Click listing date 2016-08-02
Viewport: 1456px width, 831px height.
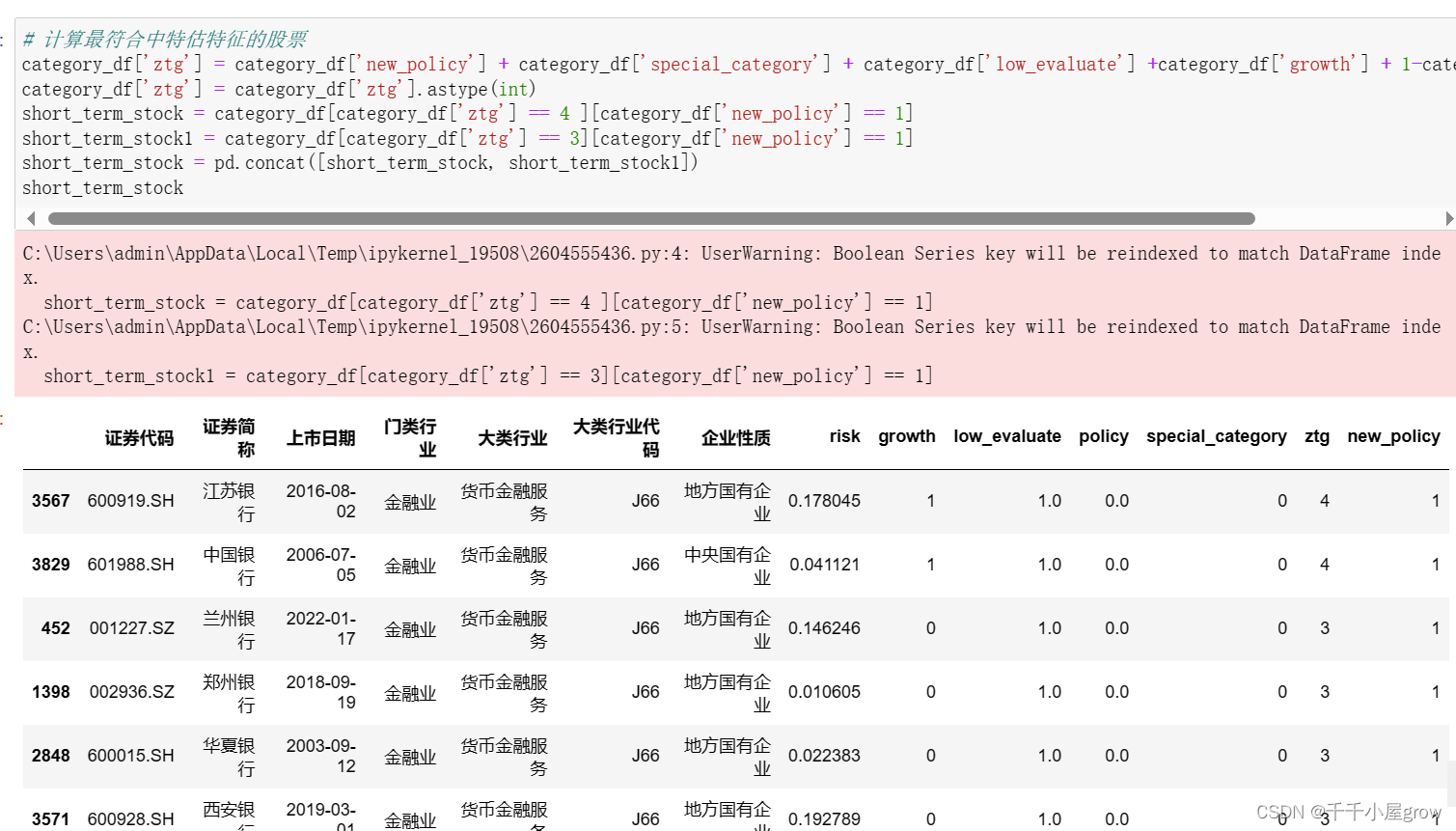320,501
